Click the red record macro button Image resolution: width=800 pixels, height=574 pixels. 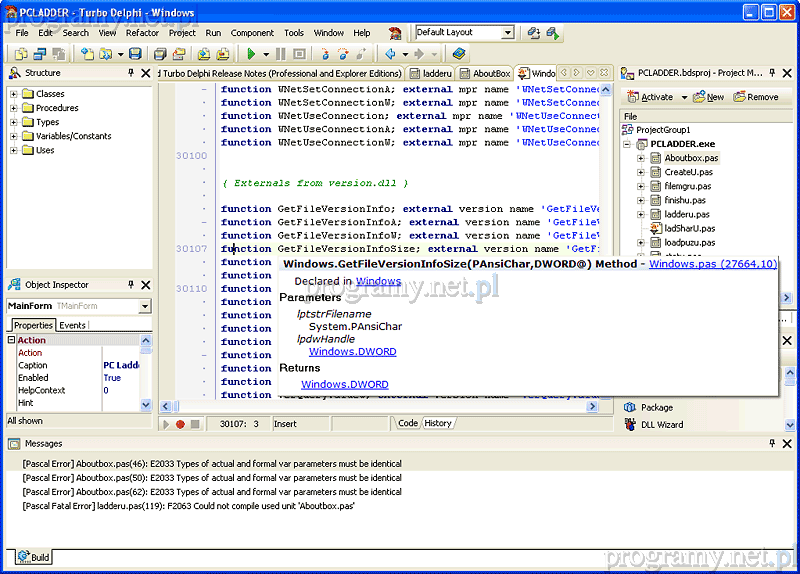click(180, 424)
